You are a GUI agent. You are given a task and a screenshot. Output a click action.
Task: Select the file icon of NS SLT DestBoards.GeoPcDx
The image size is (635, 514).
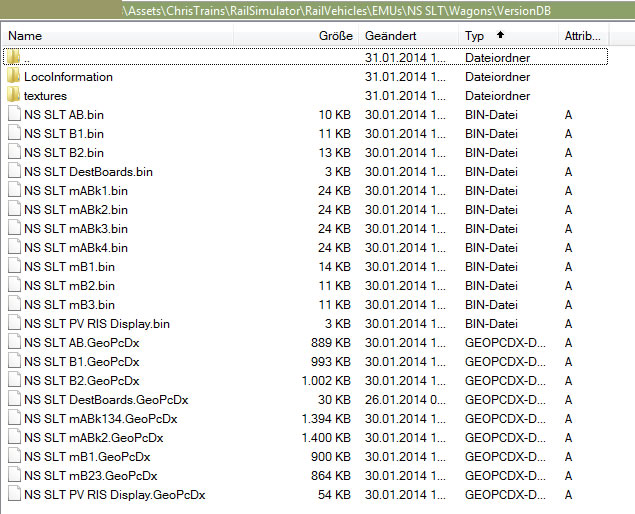coord(14,399)
